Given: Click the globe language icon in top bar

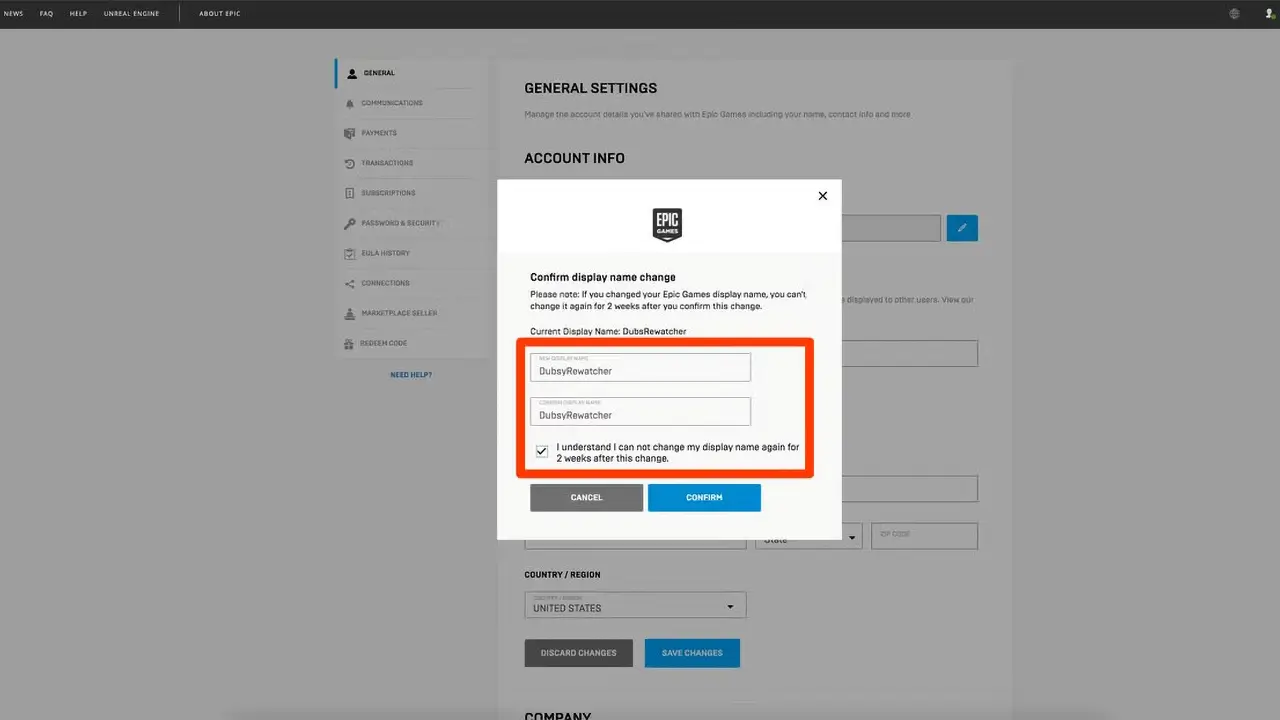Looking at the screenshot, I should point(1235,14).
